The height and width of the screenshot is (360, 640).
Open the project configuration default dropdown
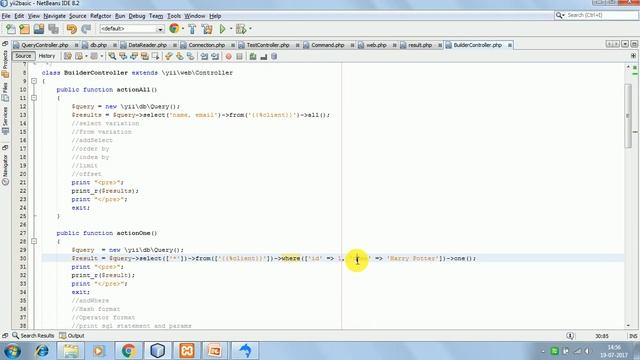click(160, 29)
